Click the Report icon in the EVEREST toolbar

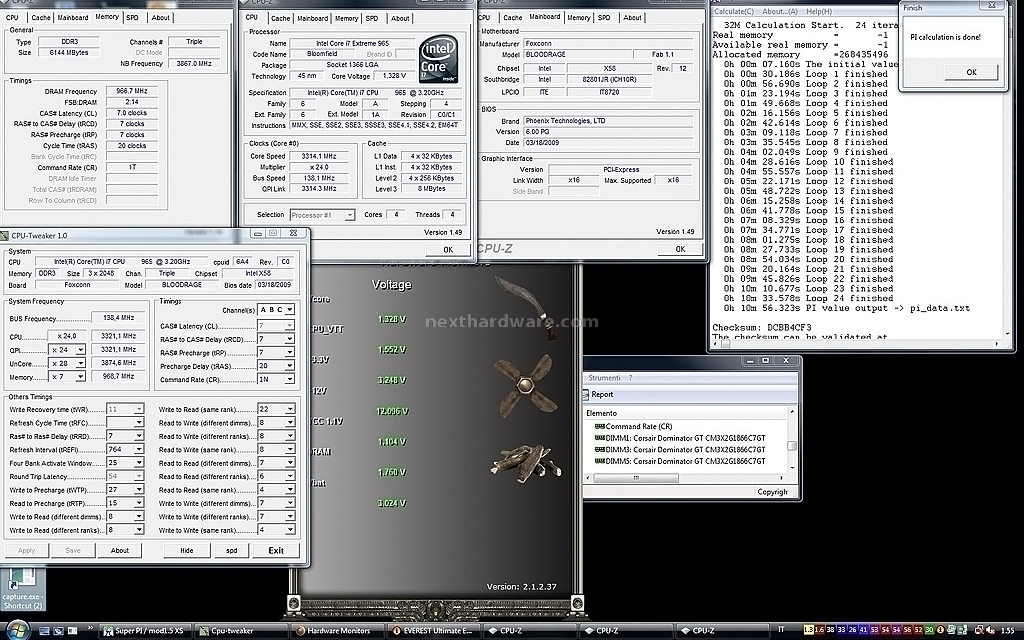tap(586, 394)
